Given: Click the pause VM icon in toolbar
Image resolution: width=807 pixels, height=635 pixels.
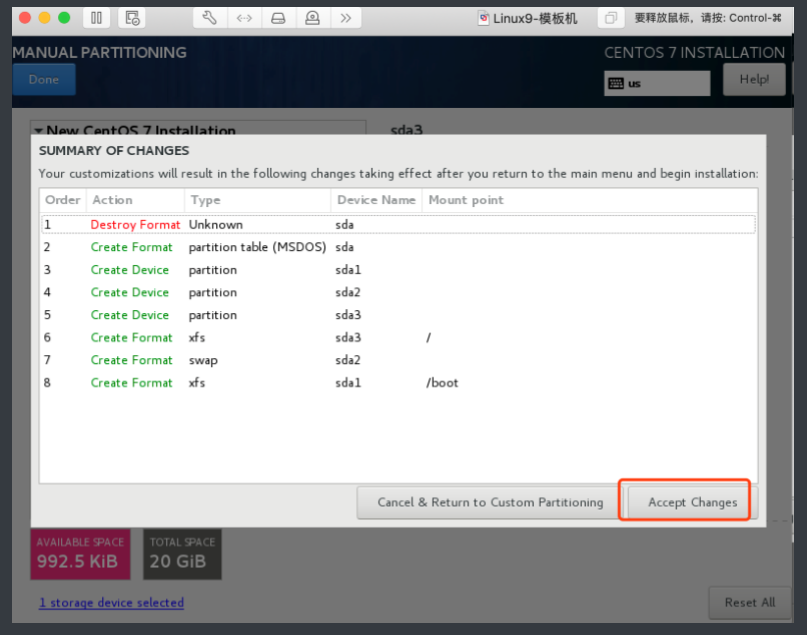Looking at the screenshot, I should (x=96, y=18).
